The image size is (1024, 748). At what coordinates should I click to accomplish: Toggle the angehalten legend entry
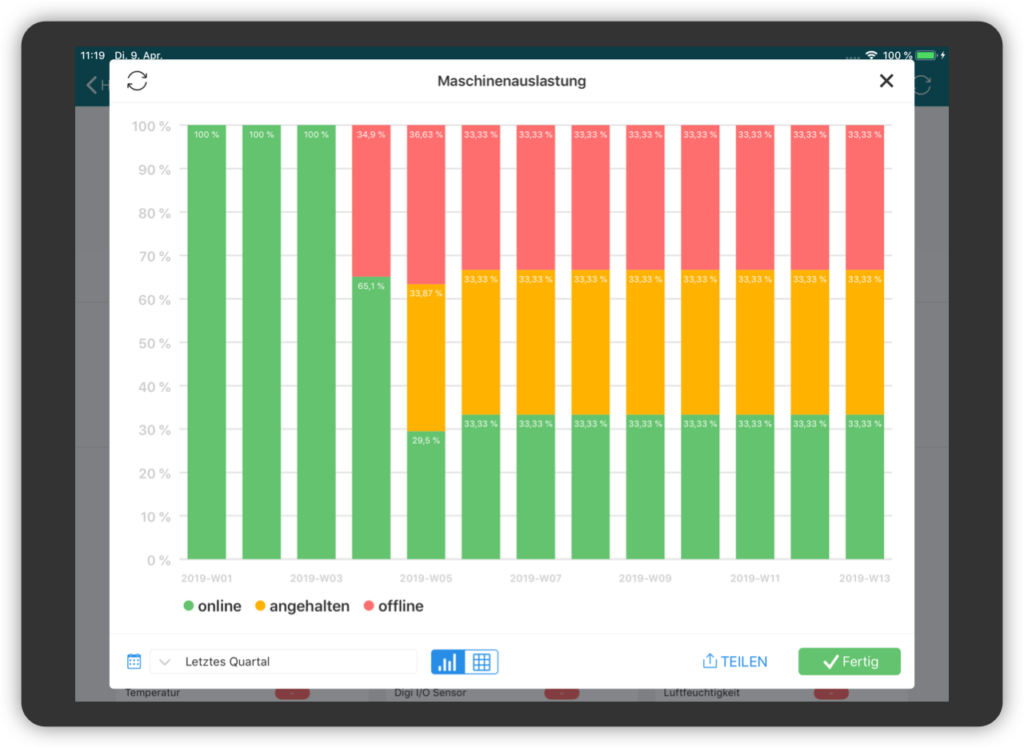(x=301, y=606)
